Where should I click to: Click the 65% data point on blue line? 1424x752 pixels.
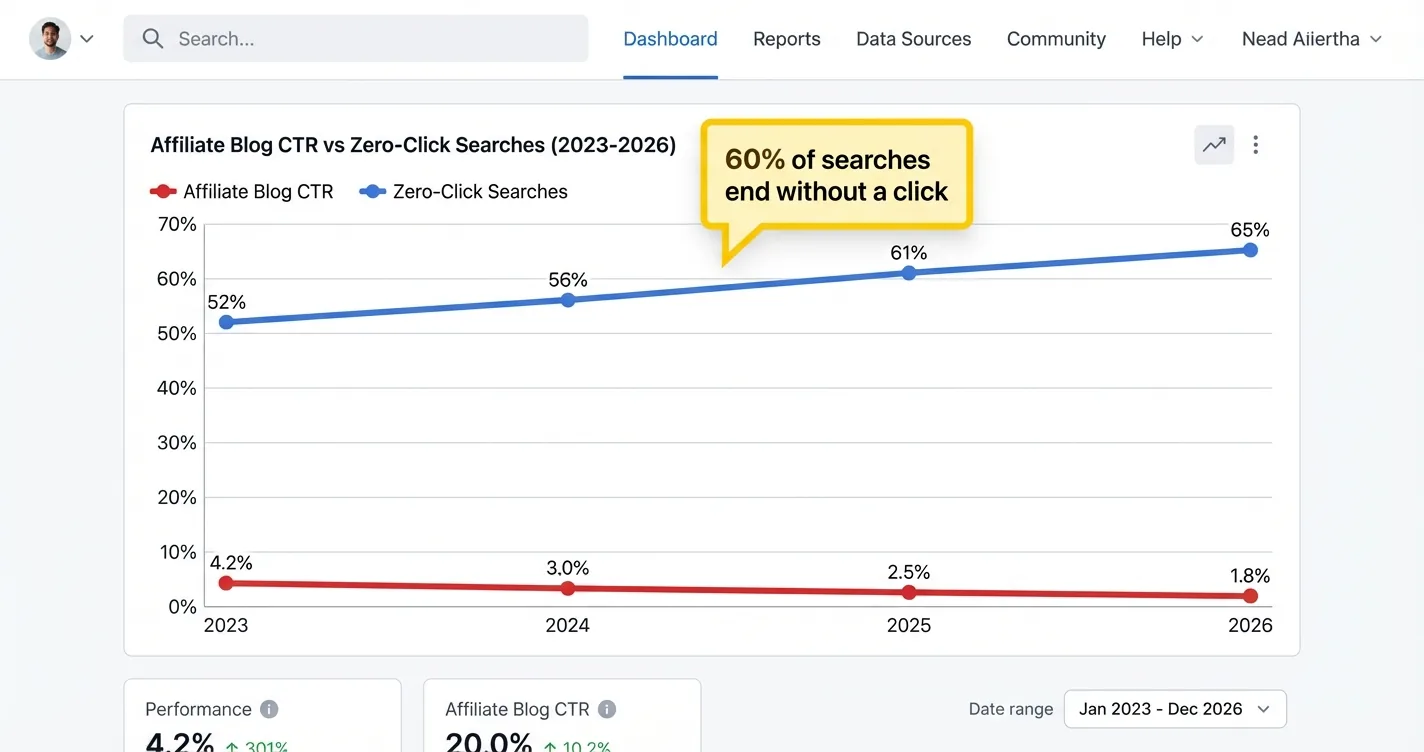(1250, 250)
